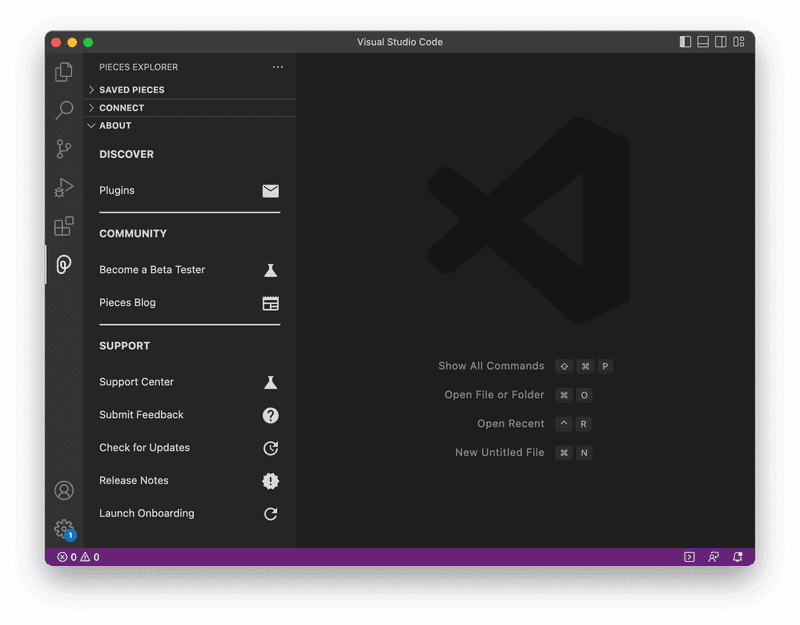
Task: Expand the Connect section
Action: pyautogui.click(x=190, y=108)
